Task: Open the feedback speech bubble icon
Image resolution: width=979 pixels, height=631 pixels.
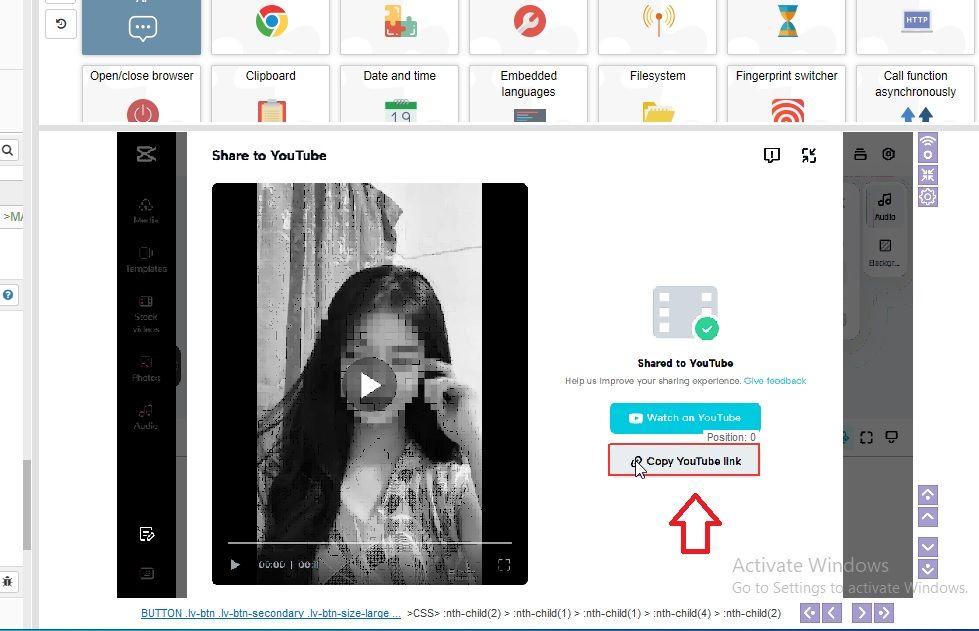Action: pos(771,155)
